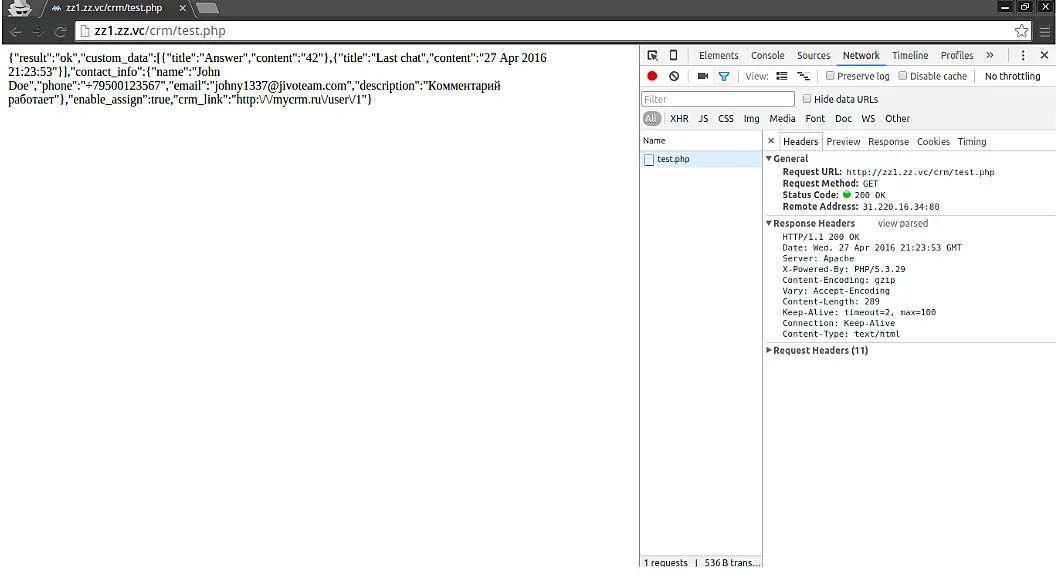
Task: Stop recording network log with red button
Action: [x=652, y=76]
